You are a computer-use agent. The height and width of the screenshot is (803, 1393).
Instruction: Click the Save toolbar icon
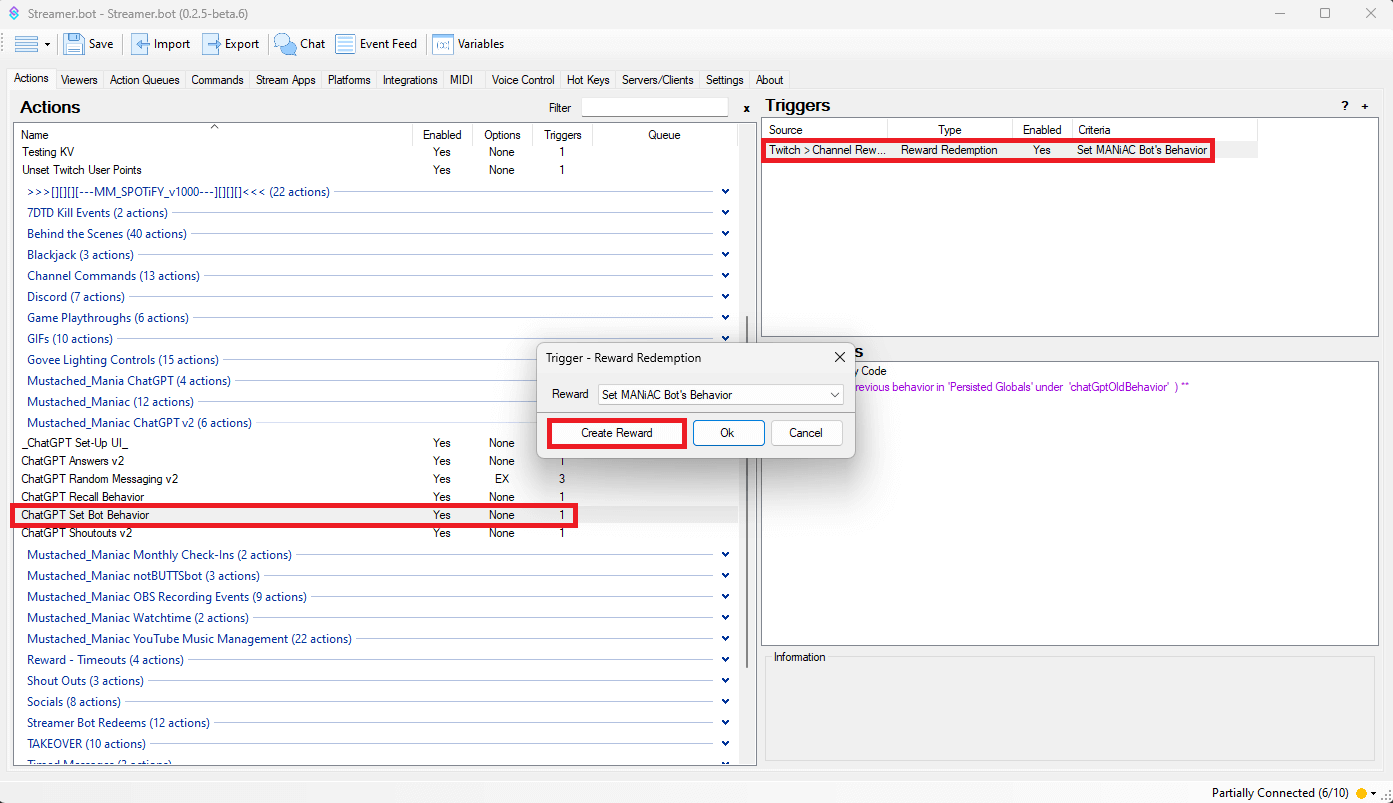pos(74,44)
